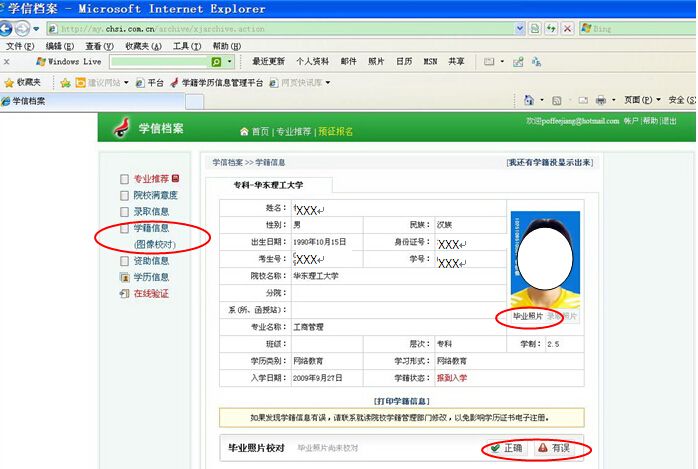
Task: Click the 正确 confirm button
Action: [504, 449]
